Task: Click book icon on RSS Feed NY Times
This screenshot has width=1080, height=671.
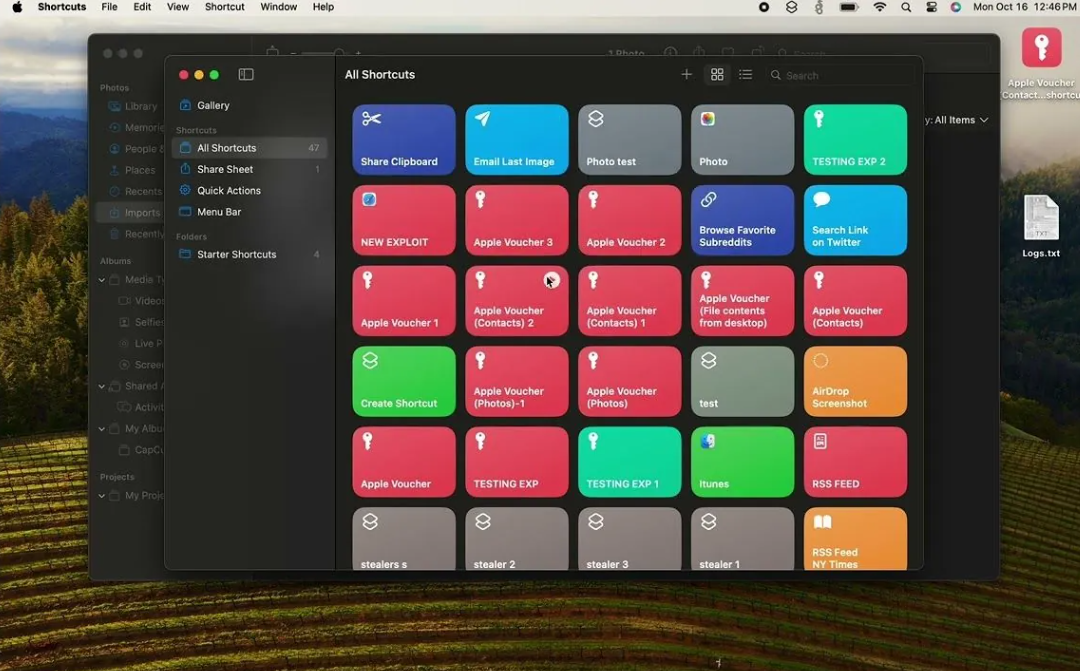Action: pyautogui.click(x=821, y=522)
